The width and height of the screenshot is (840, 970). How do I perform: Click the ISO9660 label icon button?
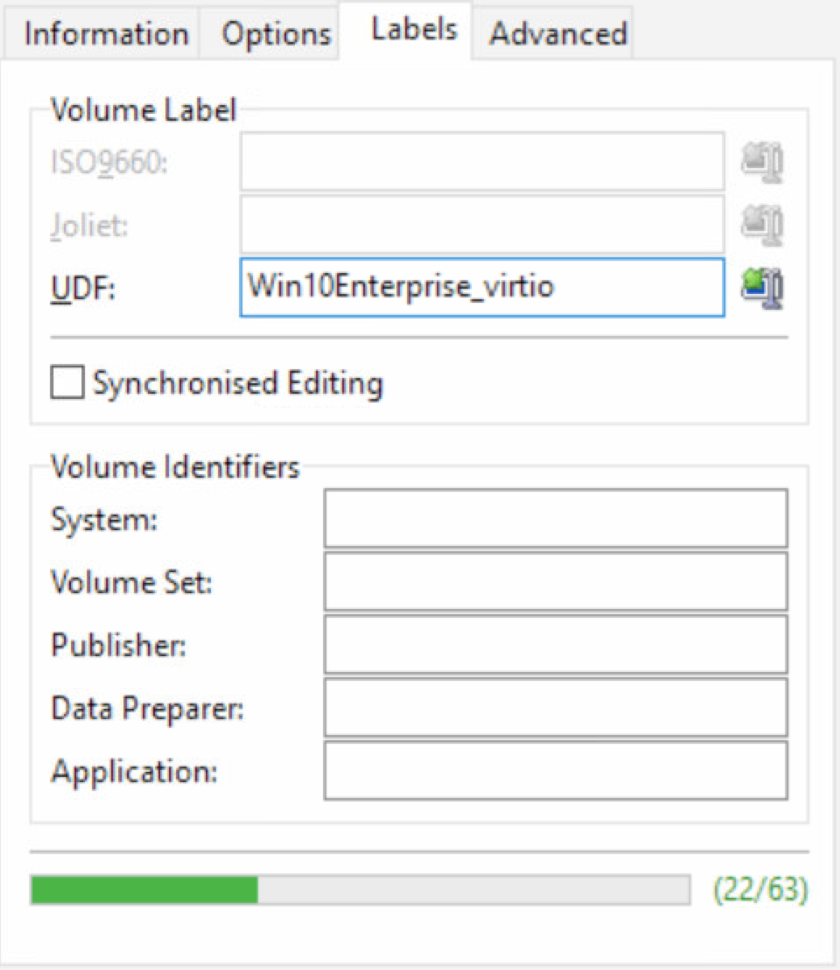pyautogui.click(x=762, y=162)
